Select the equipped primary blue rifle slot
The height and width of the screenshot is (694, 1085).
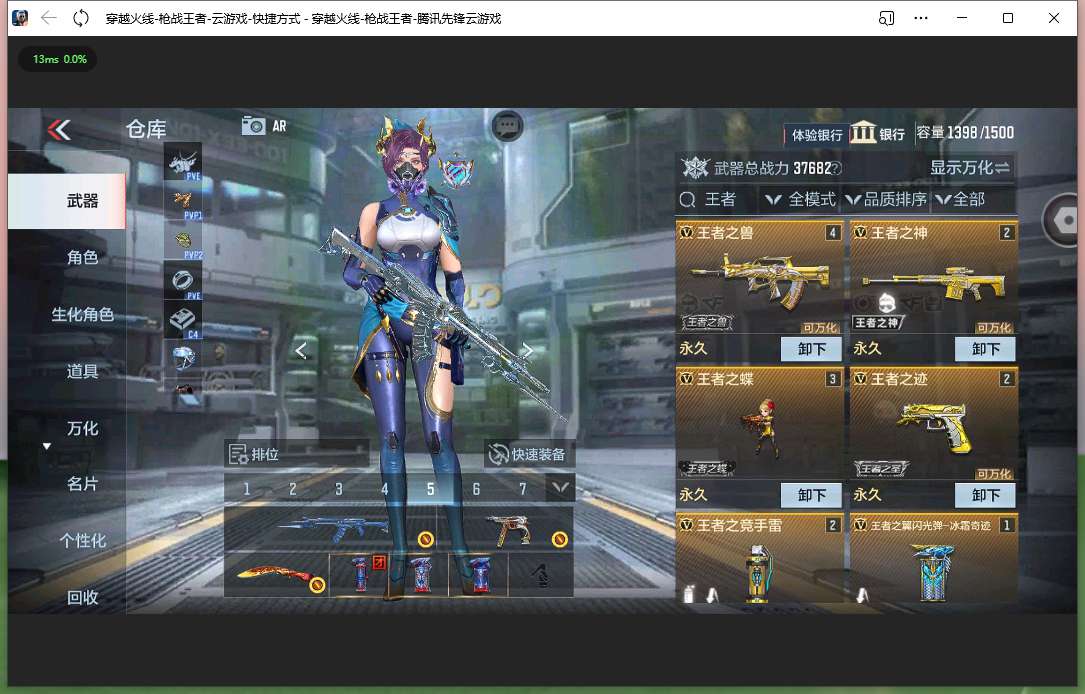click(331, 529)
